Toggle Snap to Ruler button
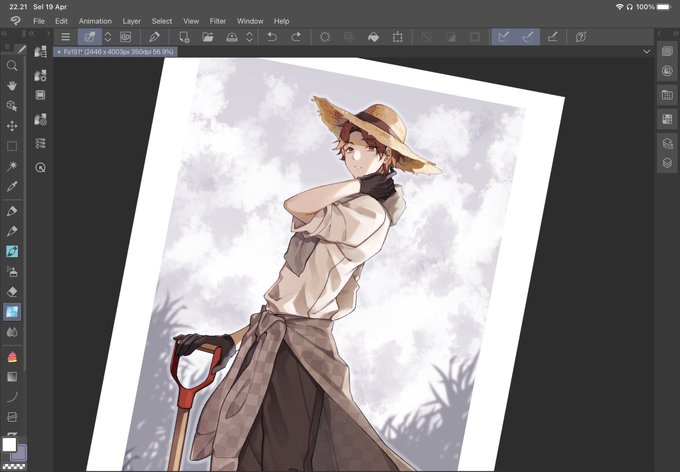The width and height of the screenshot is (680, 472). pyautogui.click(x=503, y=37)
